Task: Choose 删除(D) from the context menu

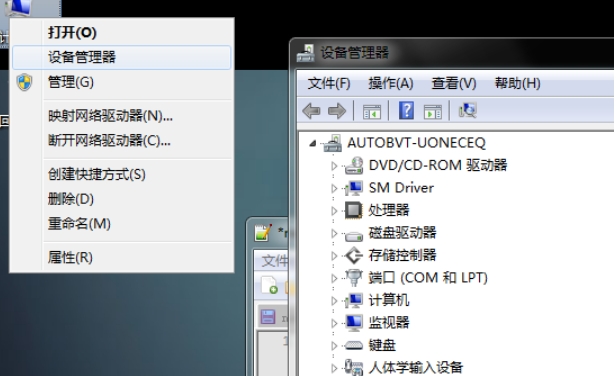Action: point(122,199)
